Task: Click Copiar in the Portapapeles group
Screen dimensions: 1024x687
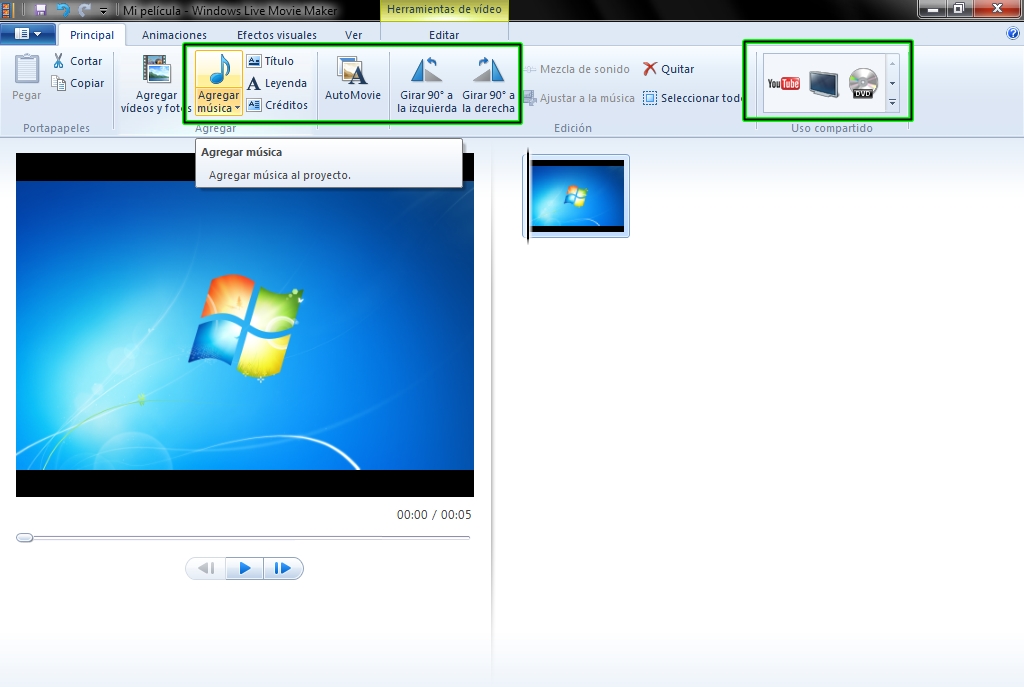Action: click(78, 83)
